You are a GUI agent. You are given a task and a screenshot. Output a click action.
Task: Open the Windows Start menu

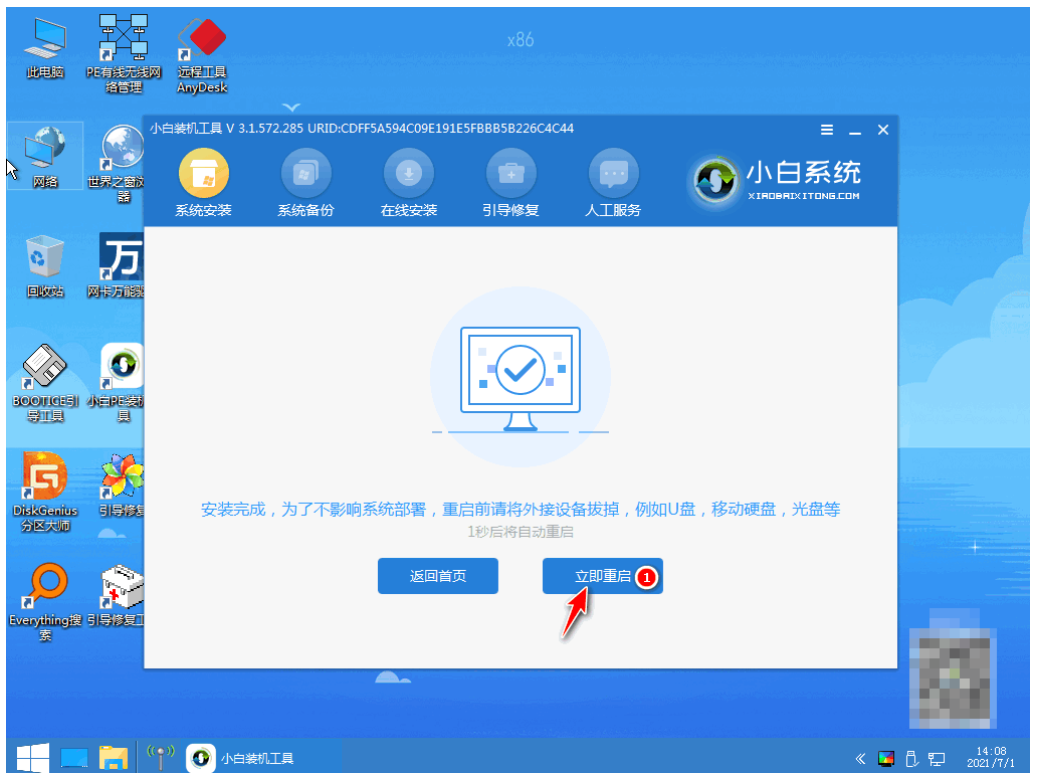pyautogui.click(x=32, y=758)
